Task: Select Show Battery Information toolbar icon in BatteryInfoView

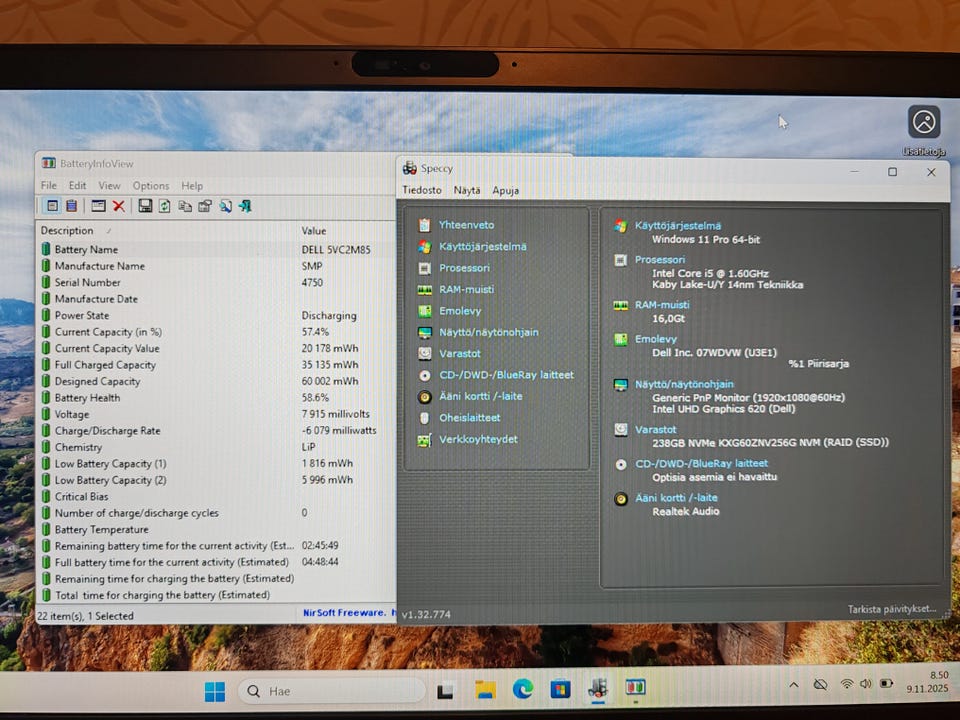Action: 52,206
